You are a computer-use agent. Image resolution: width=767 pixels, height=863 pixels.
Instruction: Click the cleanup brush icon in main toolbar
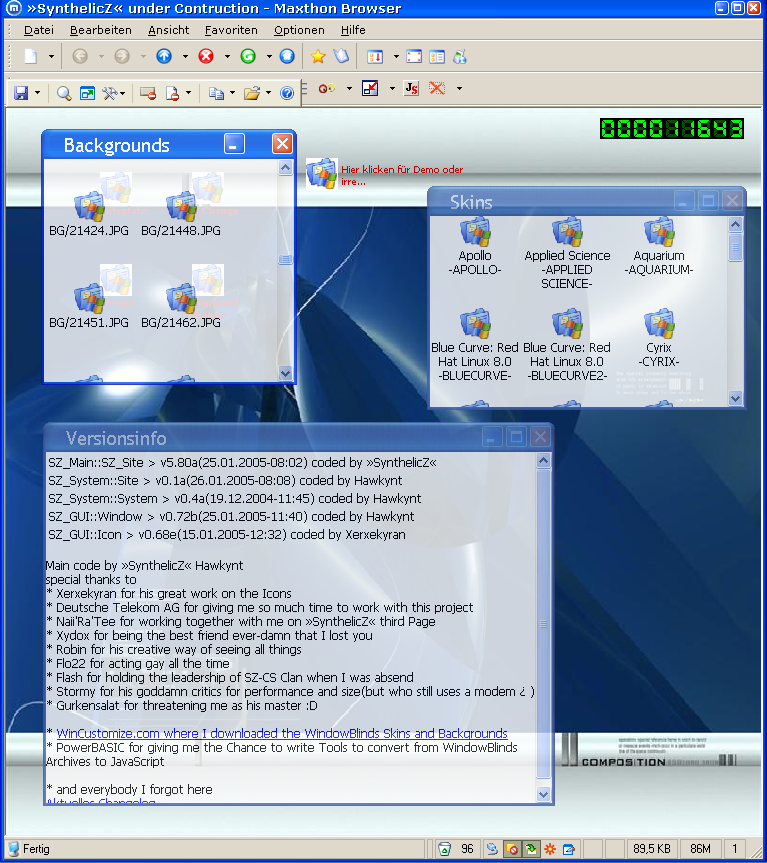460,56
